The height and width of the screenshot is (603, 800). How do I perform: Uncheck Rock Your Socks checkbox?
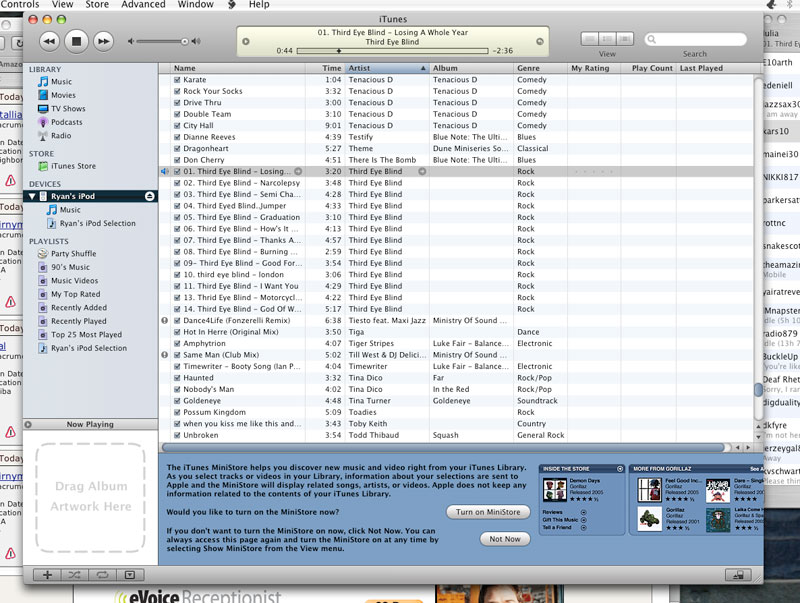177,91
